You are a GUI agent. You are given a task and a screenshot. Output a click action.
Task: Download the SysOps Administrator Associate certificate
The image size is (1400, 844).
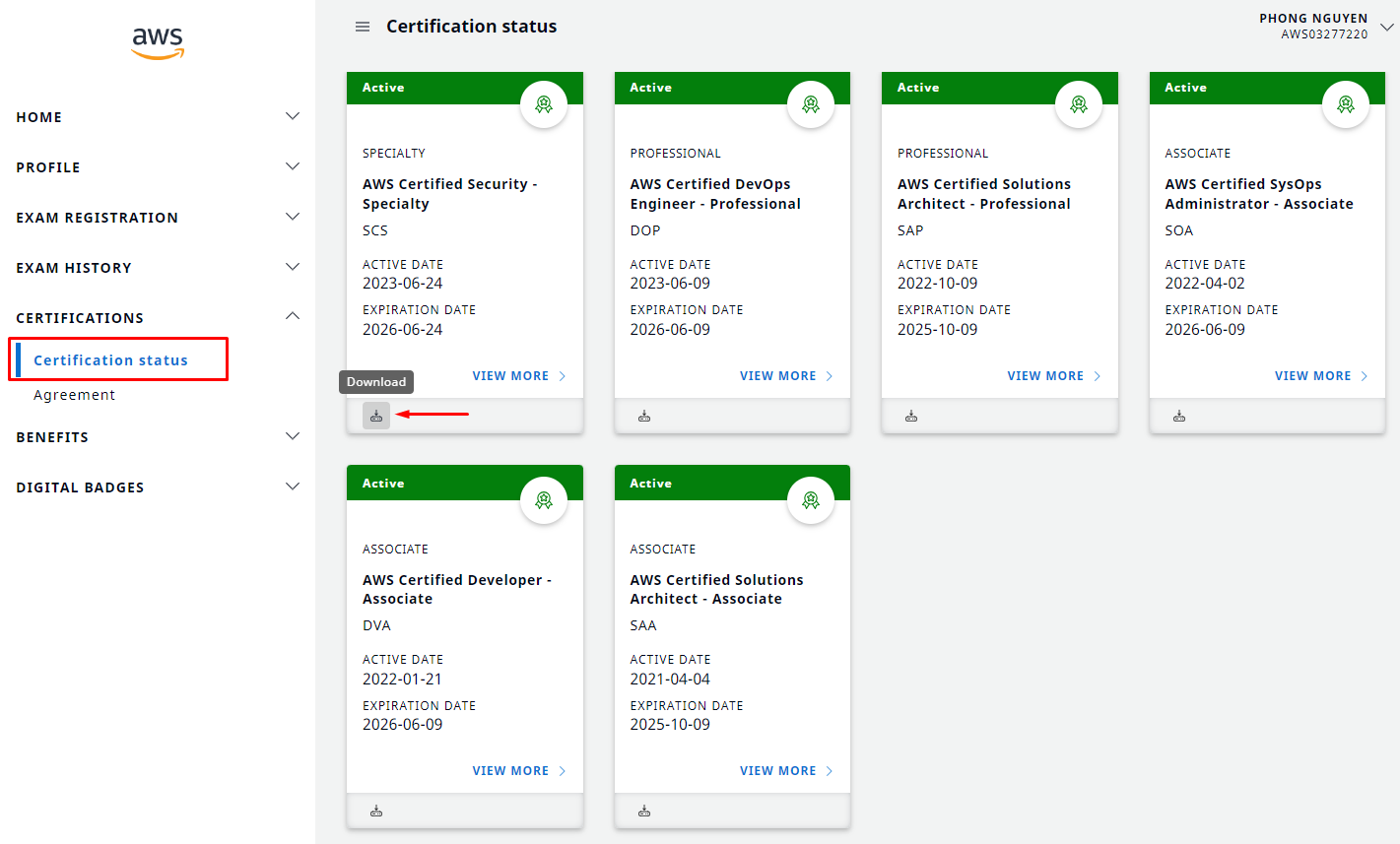(x=1179, y=417)
